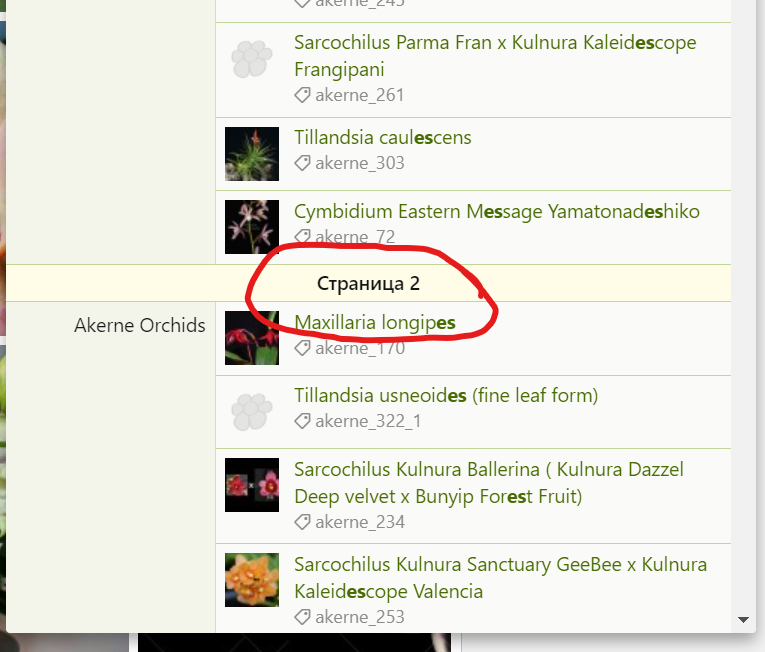
Task: Click placeholder flower icon for Tillandsia usneoides
Action: 252,412
